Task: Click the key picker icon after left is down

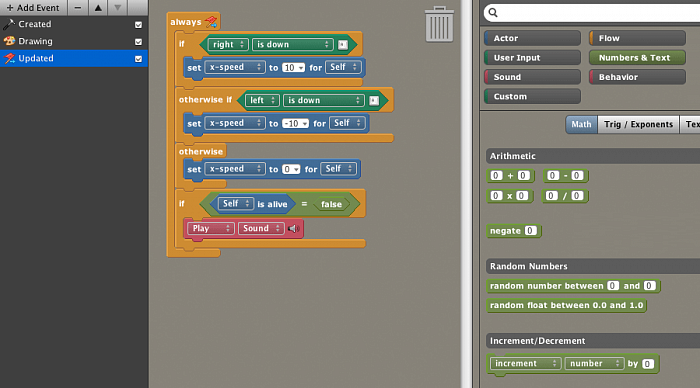Action: (374, 100)
